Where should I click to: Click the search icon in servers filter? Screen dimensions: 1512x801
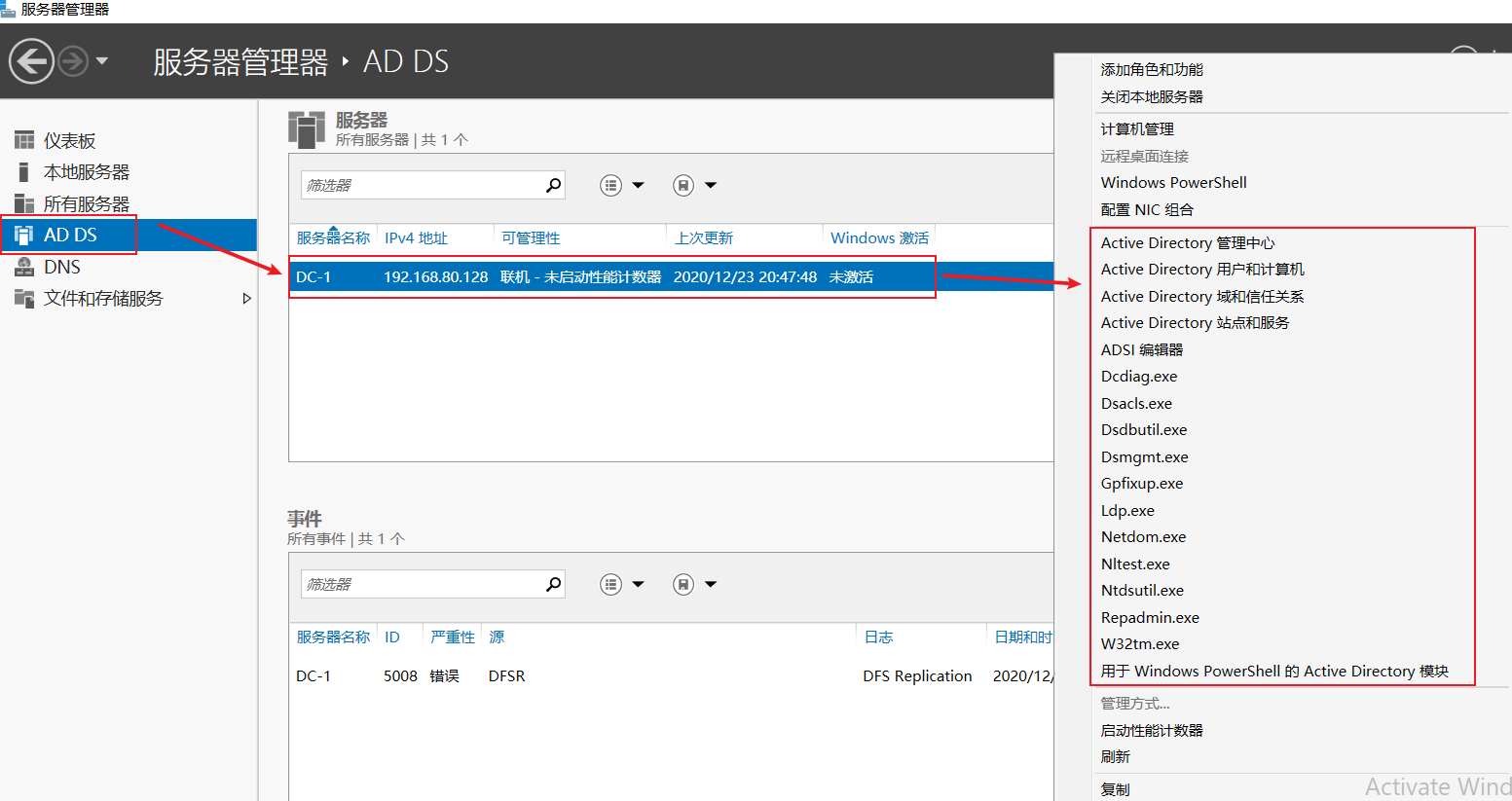(x=553, y=185)
